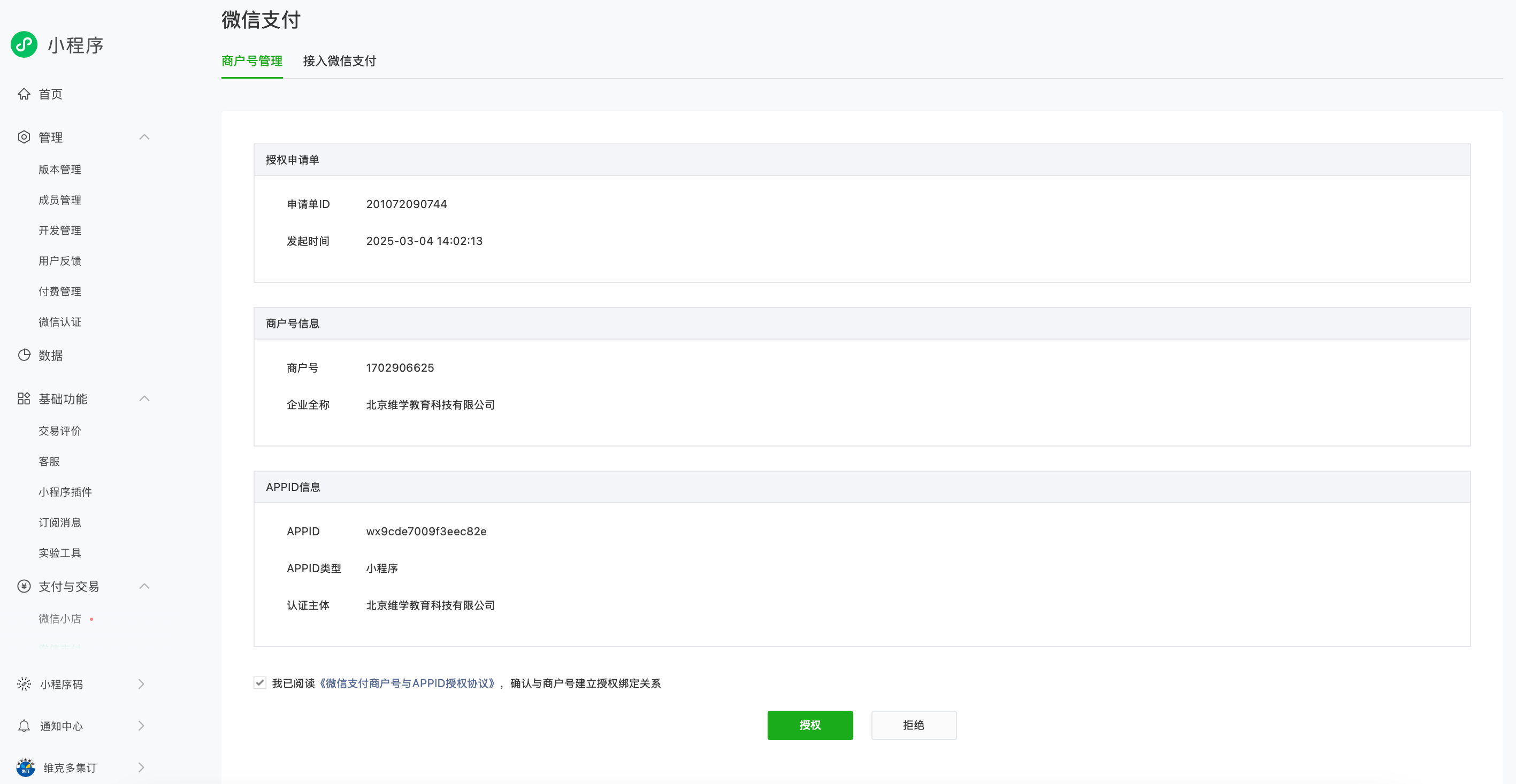Click the 企业全称 company name value
1516x784 pixels.
click(x=430, y=405)
